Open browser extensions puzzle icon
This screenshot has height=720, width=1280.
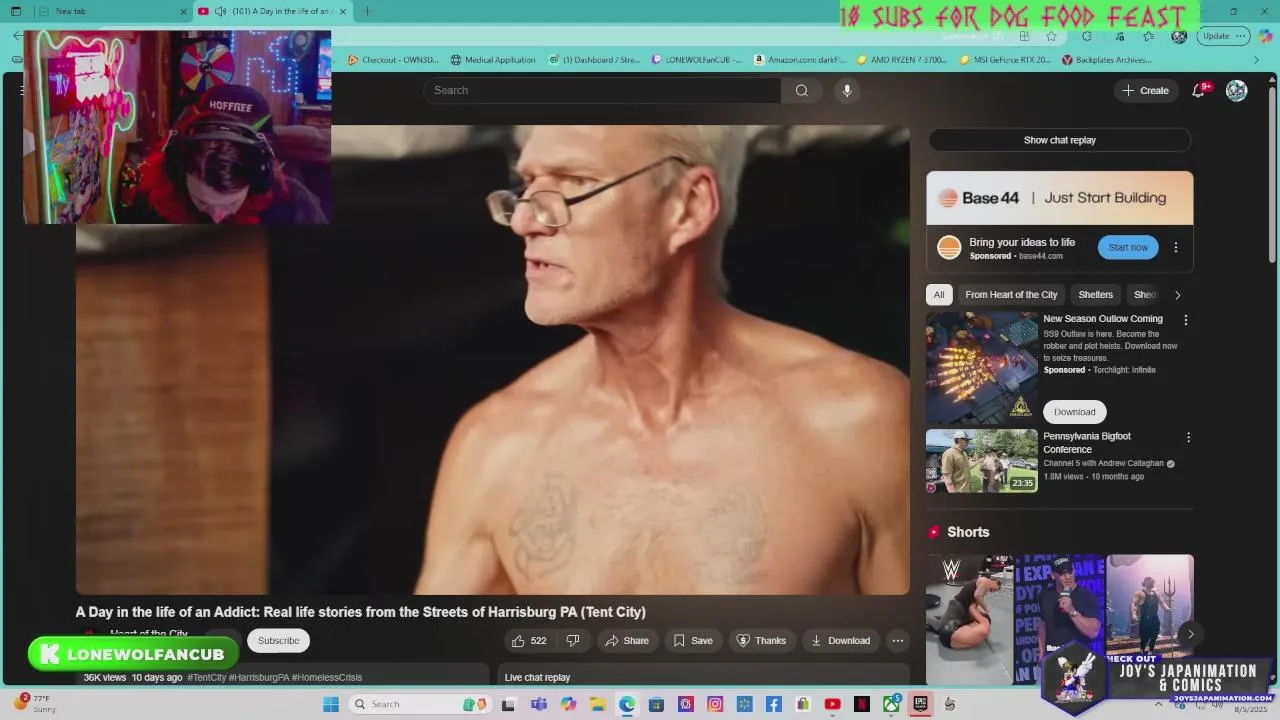pyautogui.click(x=1087, y=36)
